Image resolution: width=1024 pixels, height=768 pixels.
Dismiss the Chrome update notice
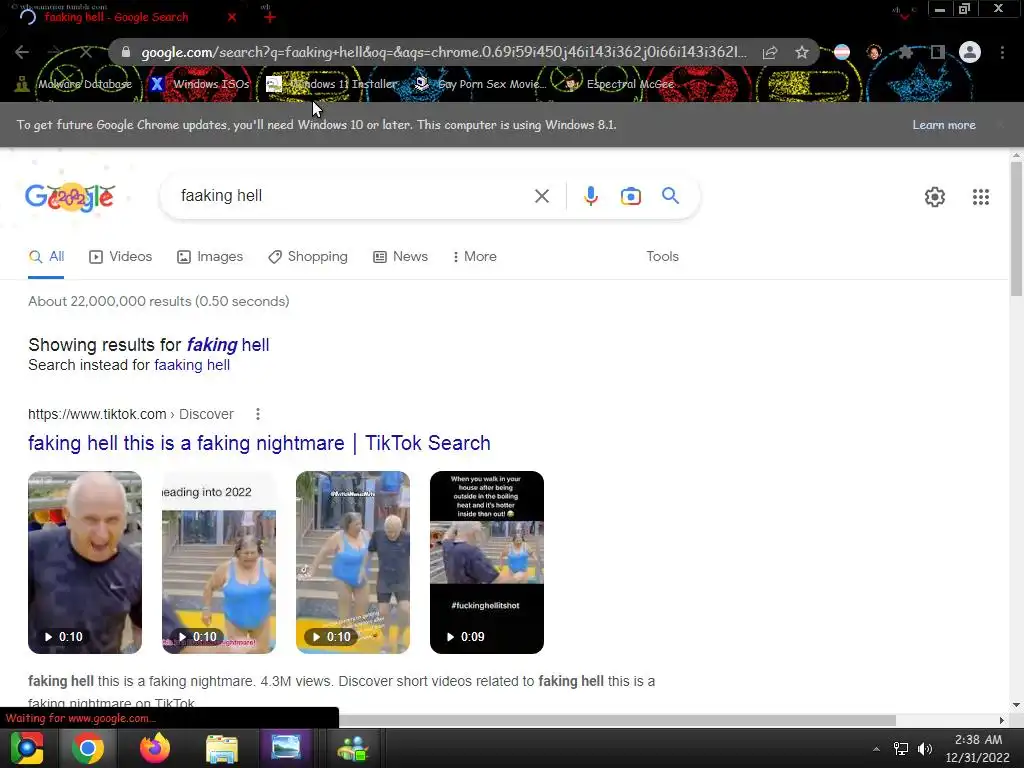point(1000,124)
